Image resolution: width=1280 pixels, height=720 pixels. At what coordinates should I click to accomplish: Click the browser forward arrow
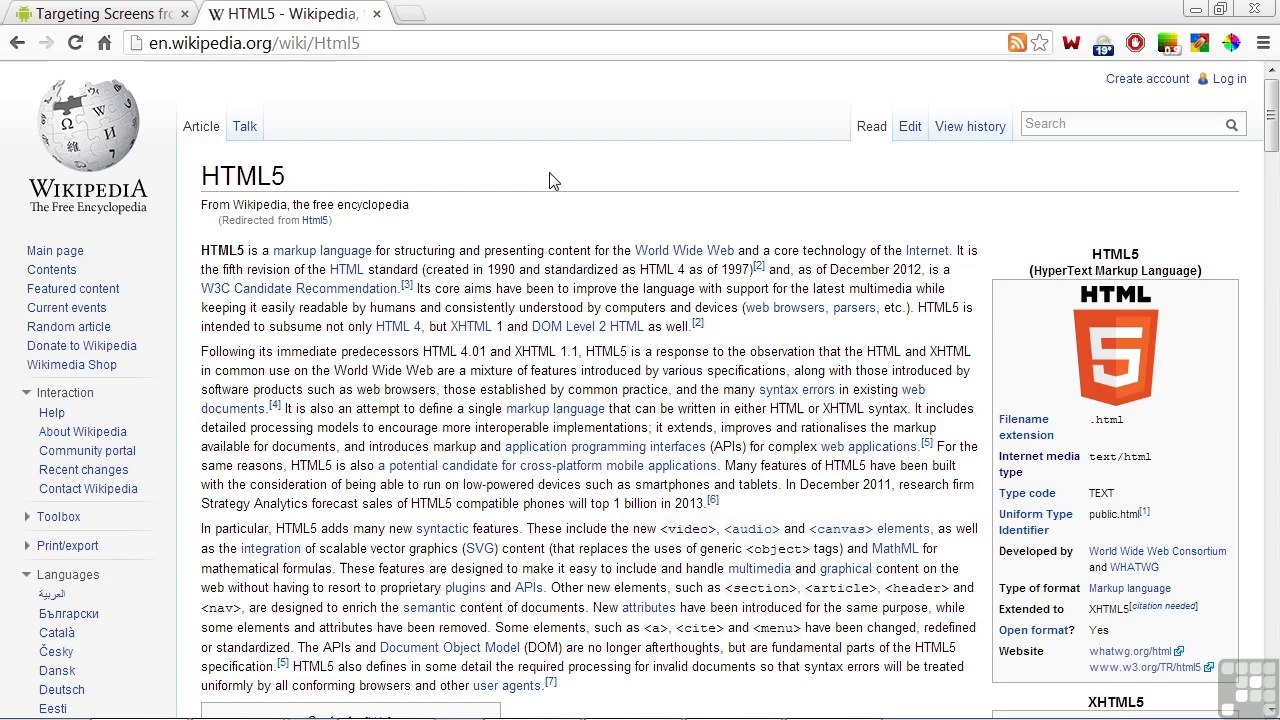[46, 43]
